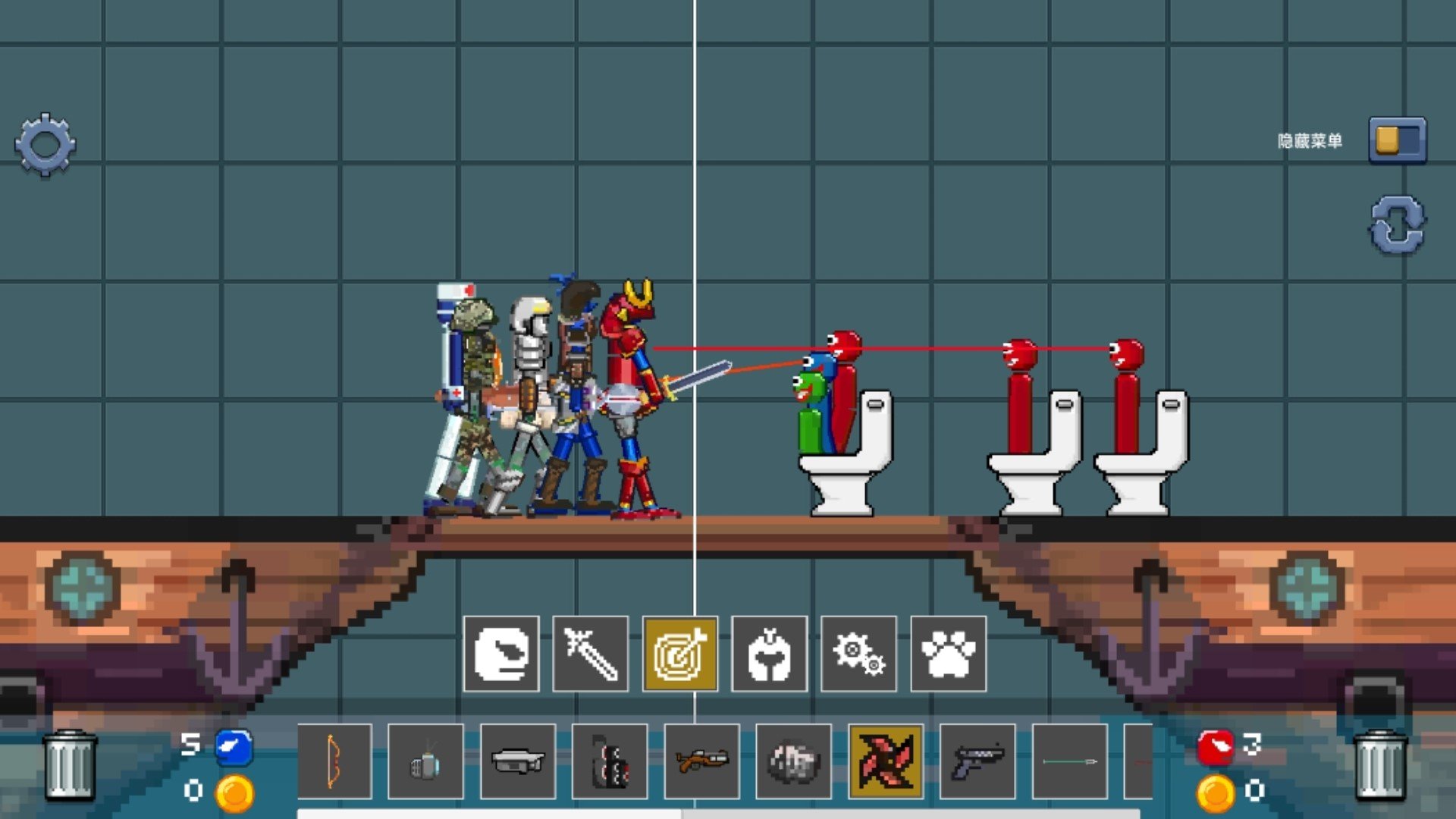Open the samurai armor category tab
This screenshot has width=1456, height=819.
769,654
